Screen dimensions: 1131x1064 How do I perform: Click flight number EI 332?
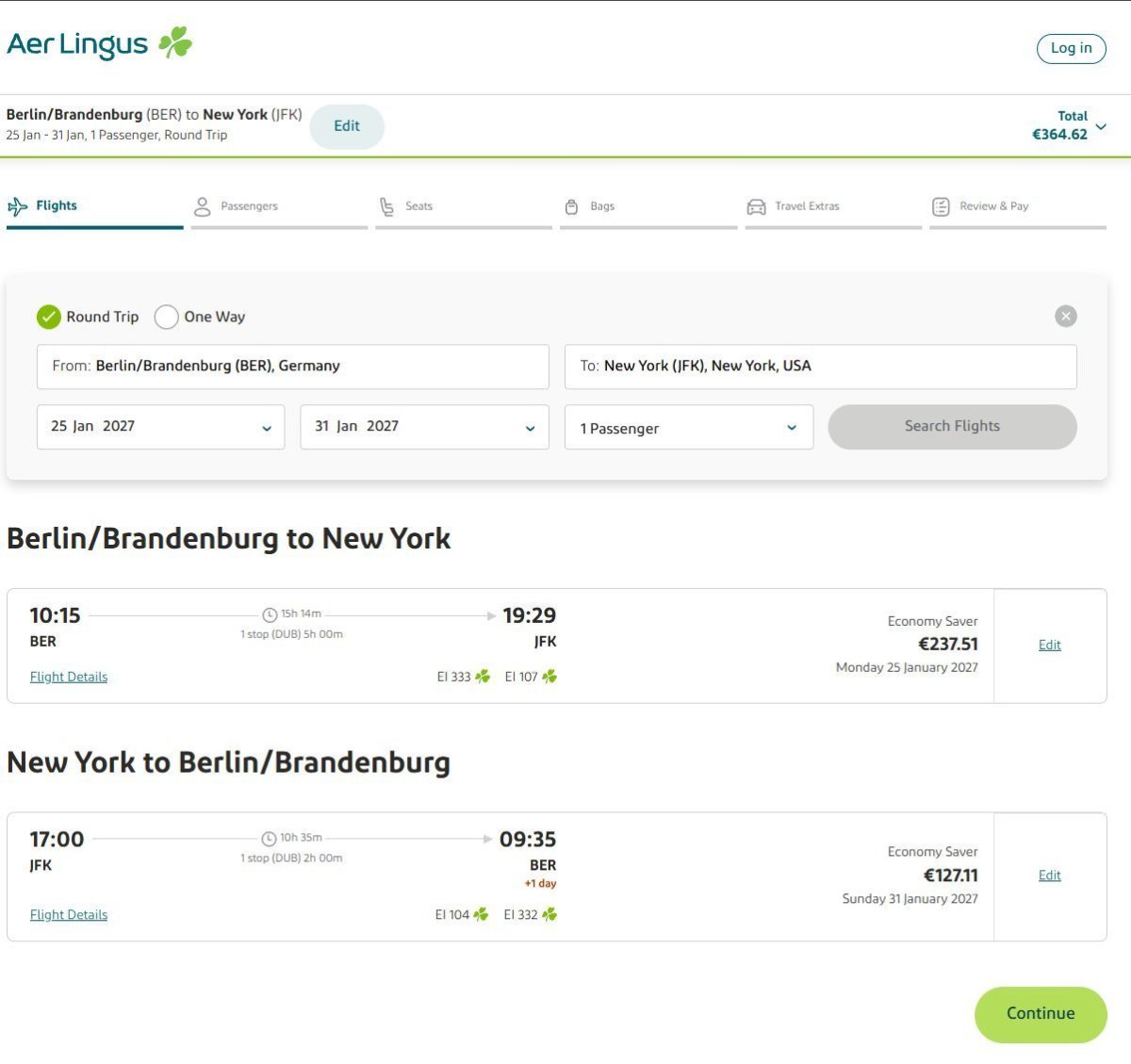pyautogui.click(x=520, y=915)
